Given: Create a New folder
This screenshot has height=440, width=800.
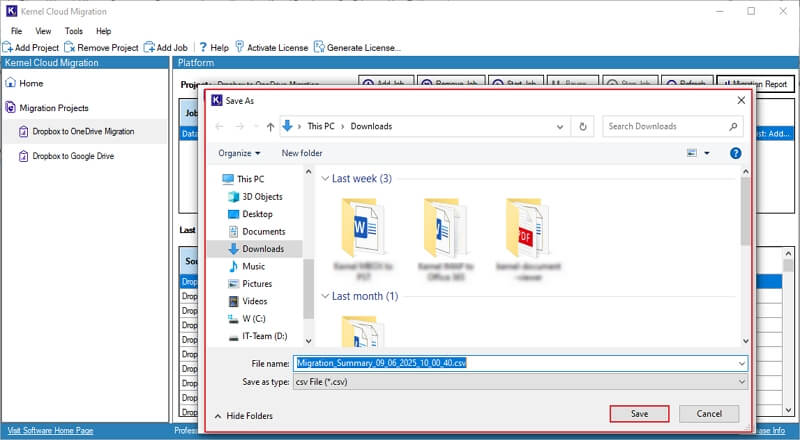Looking at the screenshot, I should (x=302, y=153).
